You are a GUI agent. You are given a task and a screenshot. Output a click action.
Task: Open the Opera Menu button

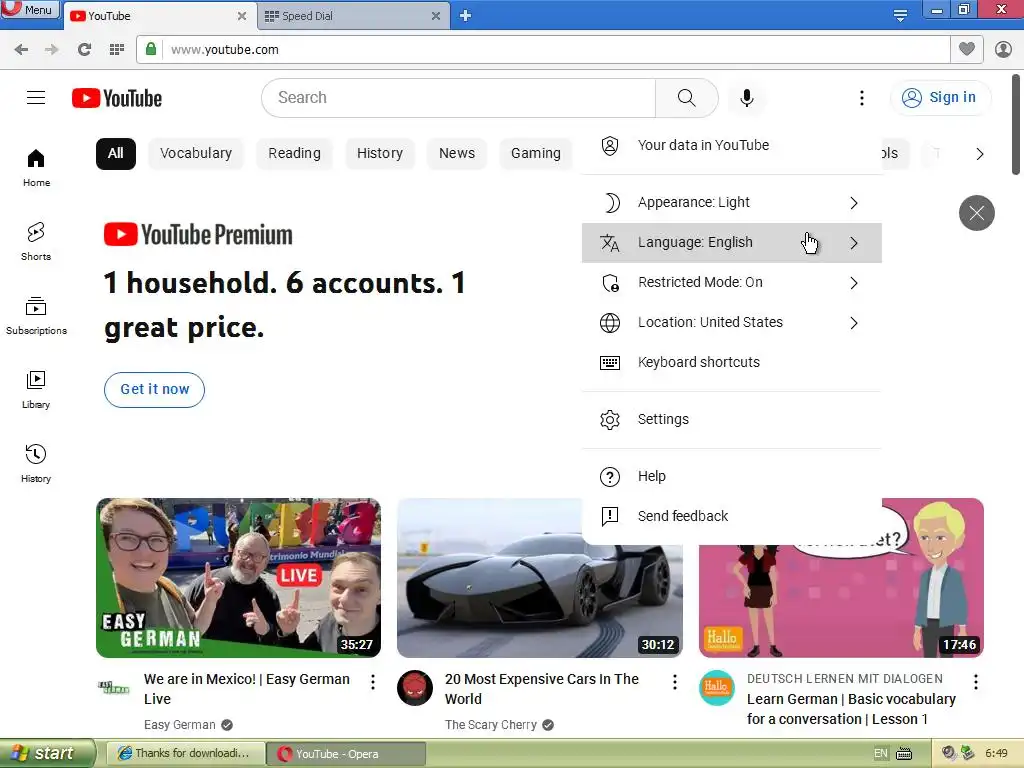click(x=30, y=10)
